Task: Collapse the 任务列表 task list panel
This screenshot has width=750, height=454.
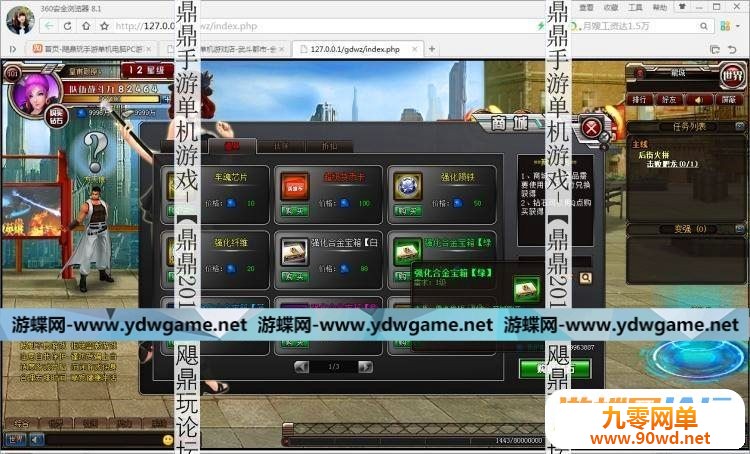Action: coord(739,126)
